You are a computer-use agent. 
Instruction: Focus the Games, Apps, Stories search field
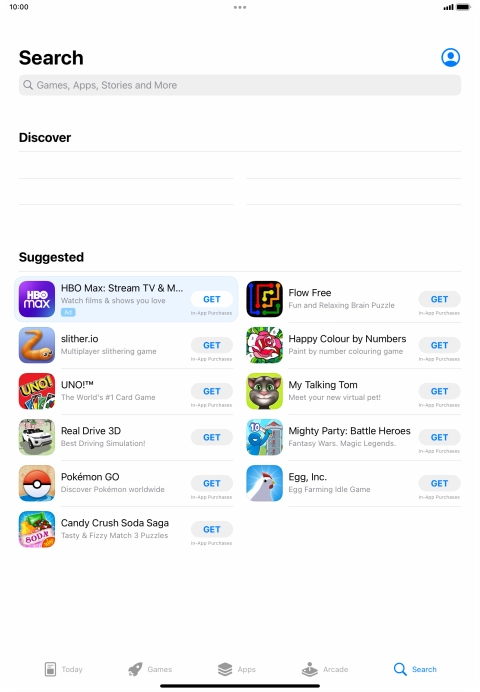click(240, 85)
